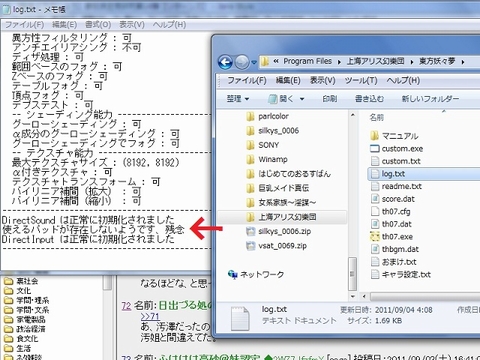Select SONY folder in navigation tree
480x360 pixels.
pos(262,145)
